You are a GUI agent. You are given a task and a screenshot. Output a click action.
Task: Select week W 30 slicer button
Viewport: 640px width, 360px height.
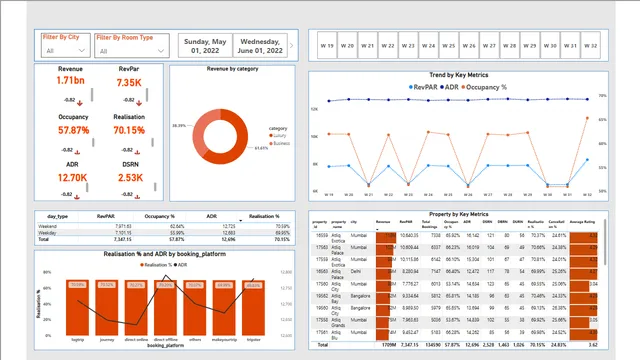pos(550,45)
